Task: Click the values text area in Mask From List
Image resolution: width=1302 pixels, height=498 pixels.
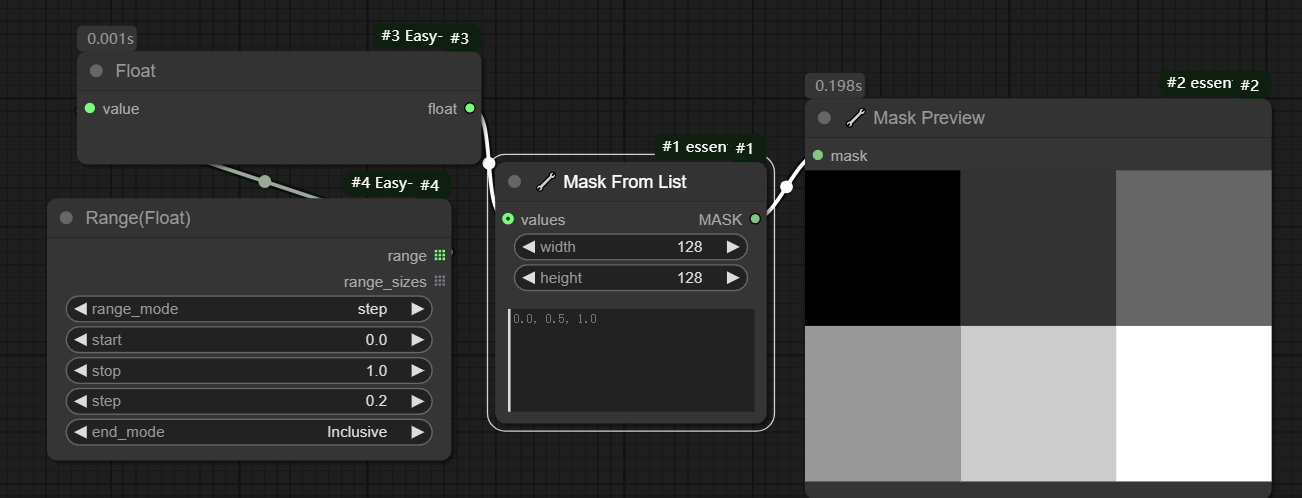Action: [x=632, y=360]
